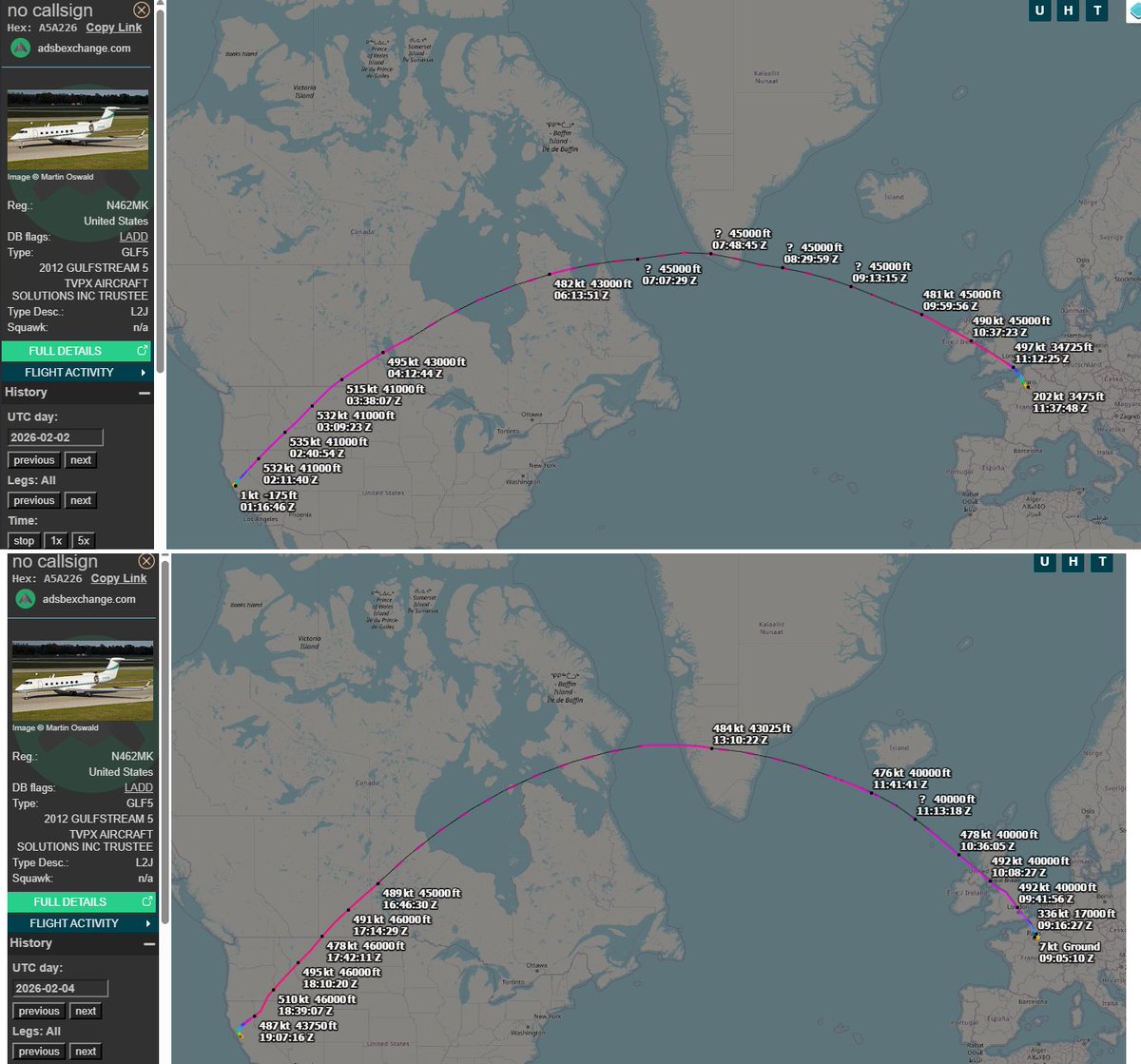Open the LADD flag link in lower panel
Viewport: 1141px width, 1064px height.
pos(139,787)
